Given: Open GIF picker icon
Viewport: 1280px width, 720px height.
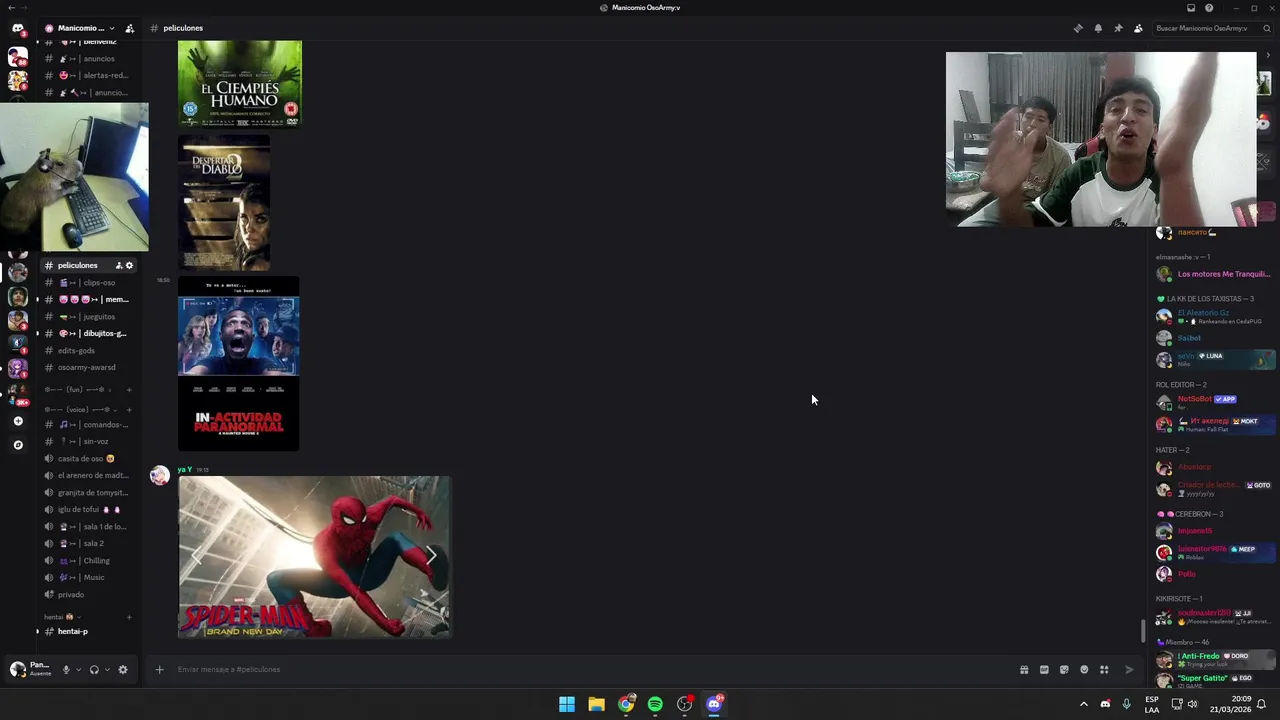Looking at the screenshot, I should pyautogui.click(x=1044, y=670).
